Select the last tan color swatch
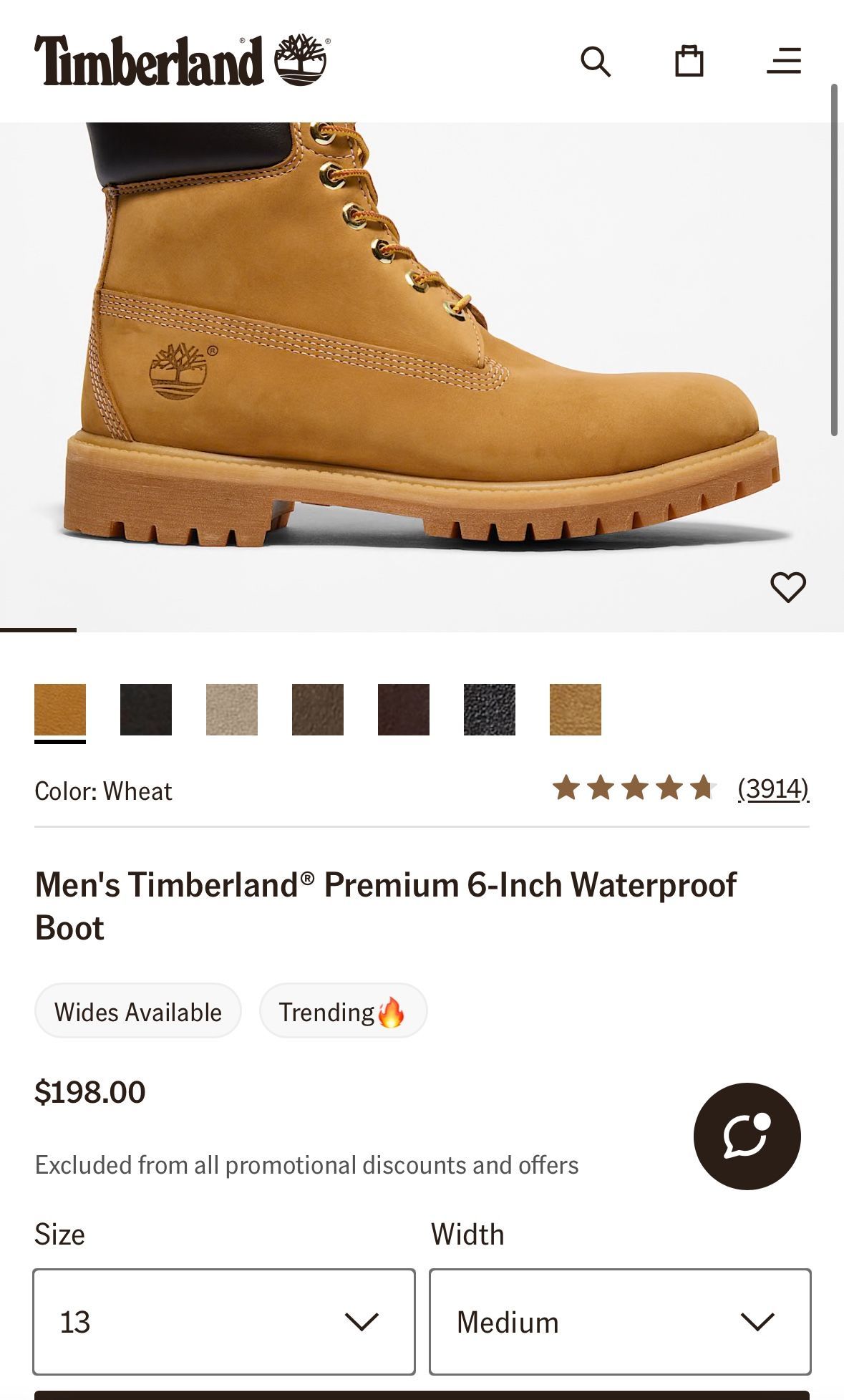The image size is (844, 1400). (576, 710)
